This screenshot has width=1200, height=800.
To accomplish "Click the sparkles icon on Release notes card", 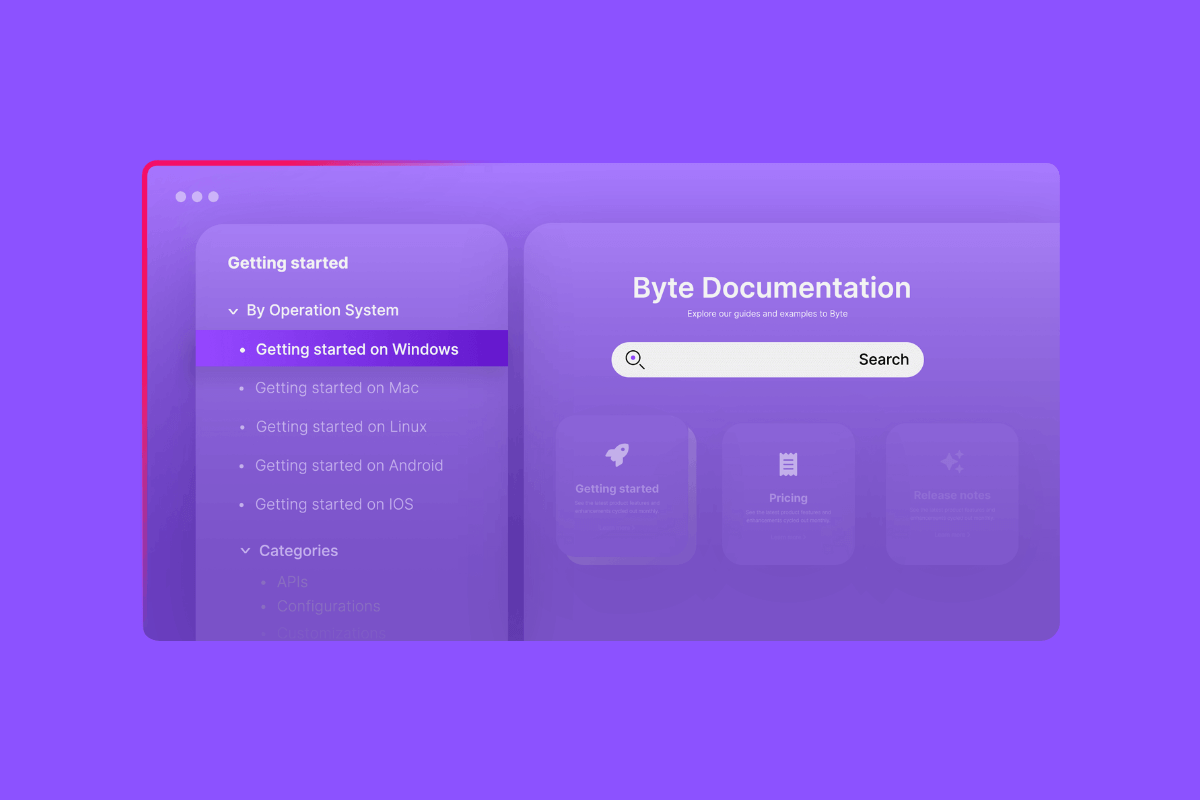I will (x=952, y=460).
